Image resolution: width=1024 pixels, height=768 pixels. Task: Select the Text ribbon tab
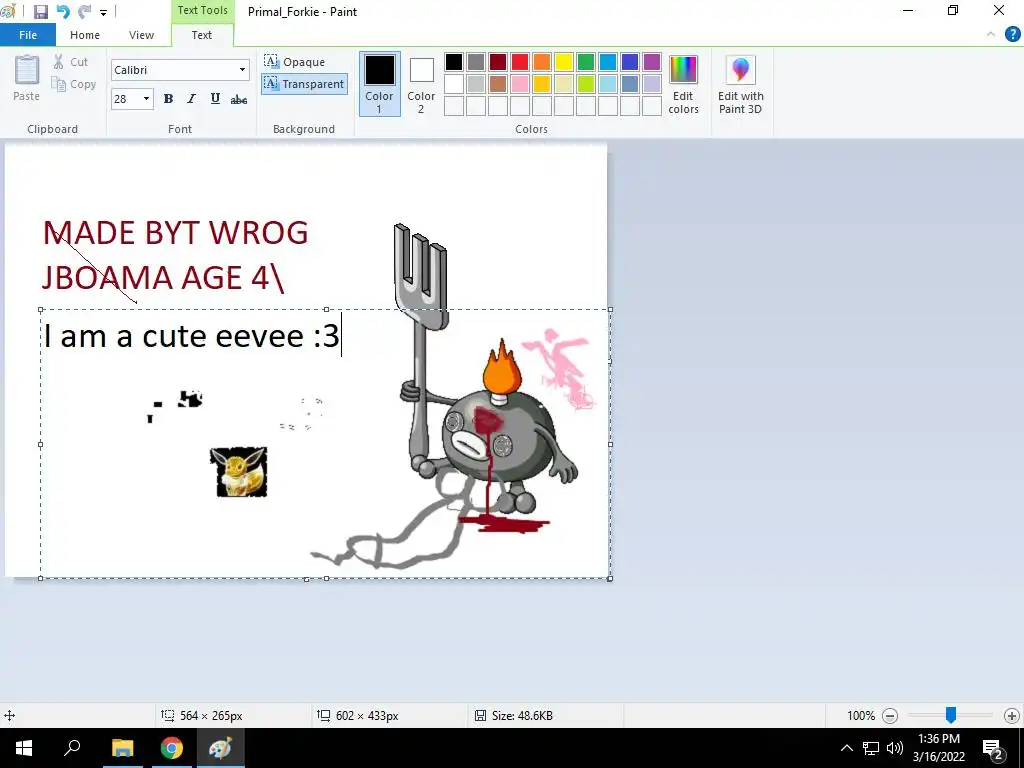point(202,35)
